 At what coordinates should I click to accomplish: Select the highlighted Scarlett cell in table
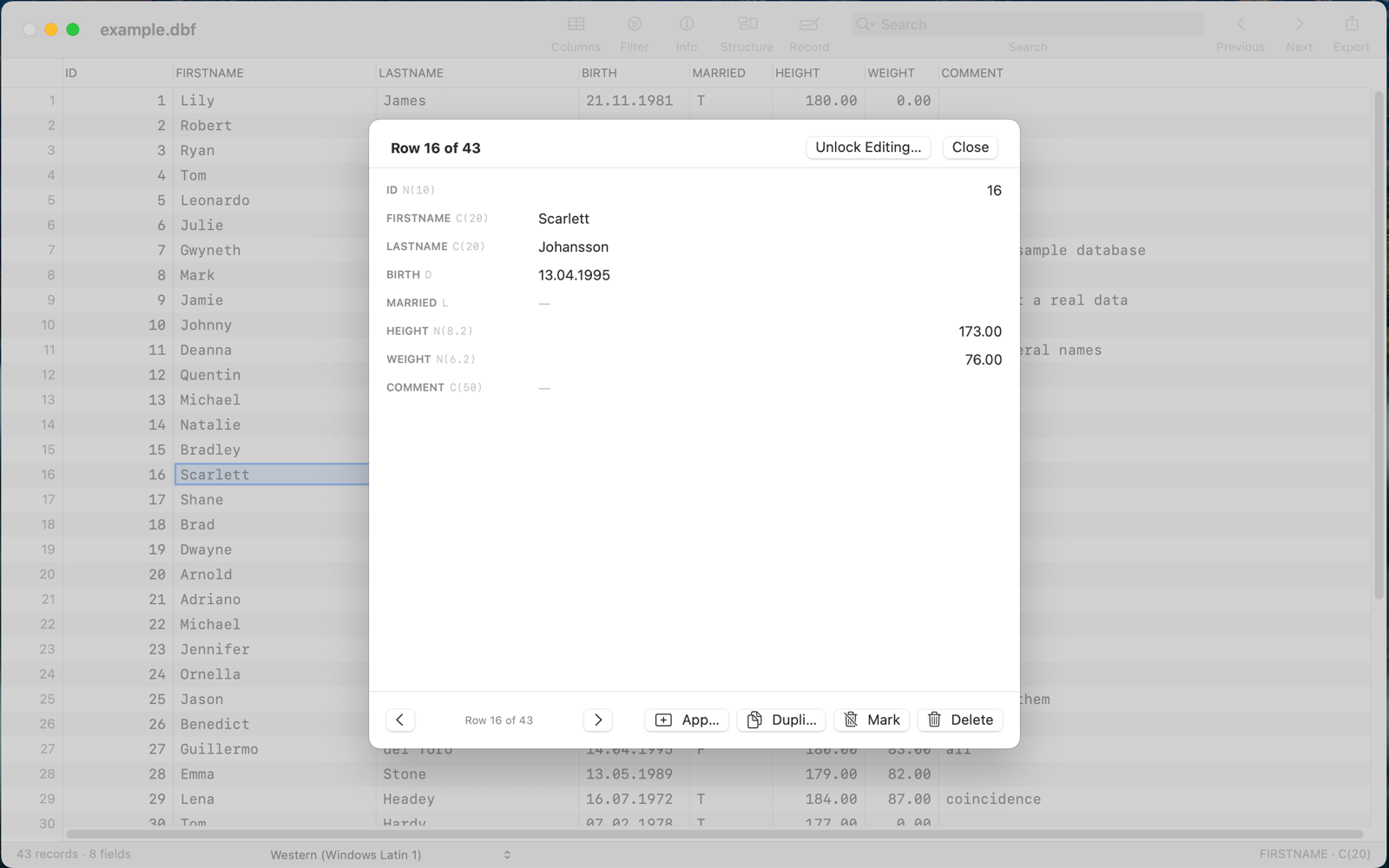[x=272, y=475]
